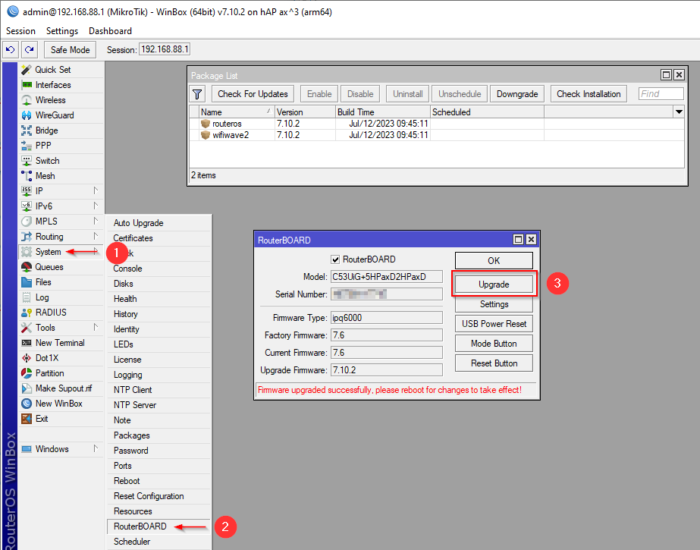Expand the Tools submenu arrow
The height and width of the screenshot is (550, 700).
coord(95,327)
